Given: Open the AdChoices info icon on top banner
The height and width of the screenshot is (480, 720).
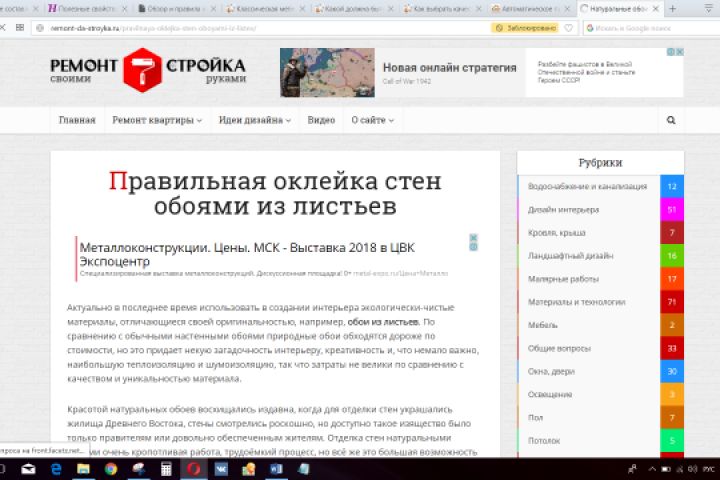Looking at the screenshot, I should pos(671,52).
